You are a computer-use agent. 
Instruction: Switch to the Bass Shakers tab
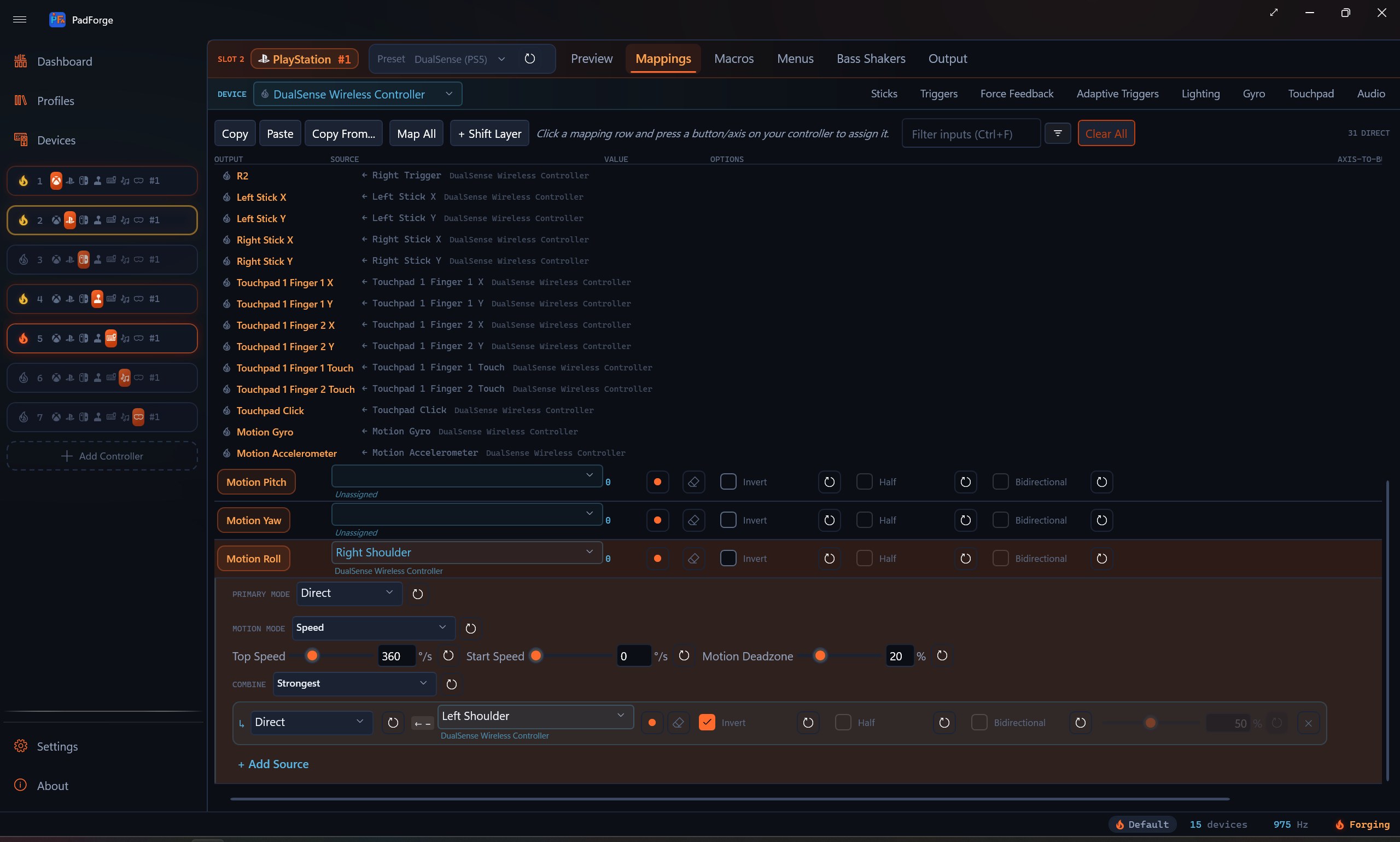click(871, 59)
